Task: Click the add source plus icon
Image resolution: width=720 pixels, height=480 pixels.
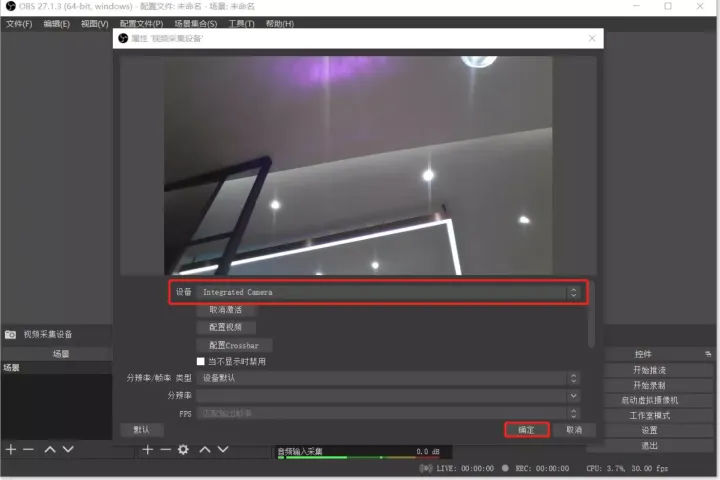Action: click(x=147, y=449)
